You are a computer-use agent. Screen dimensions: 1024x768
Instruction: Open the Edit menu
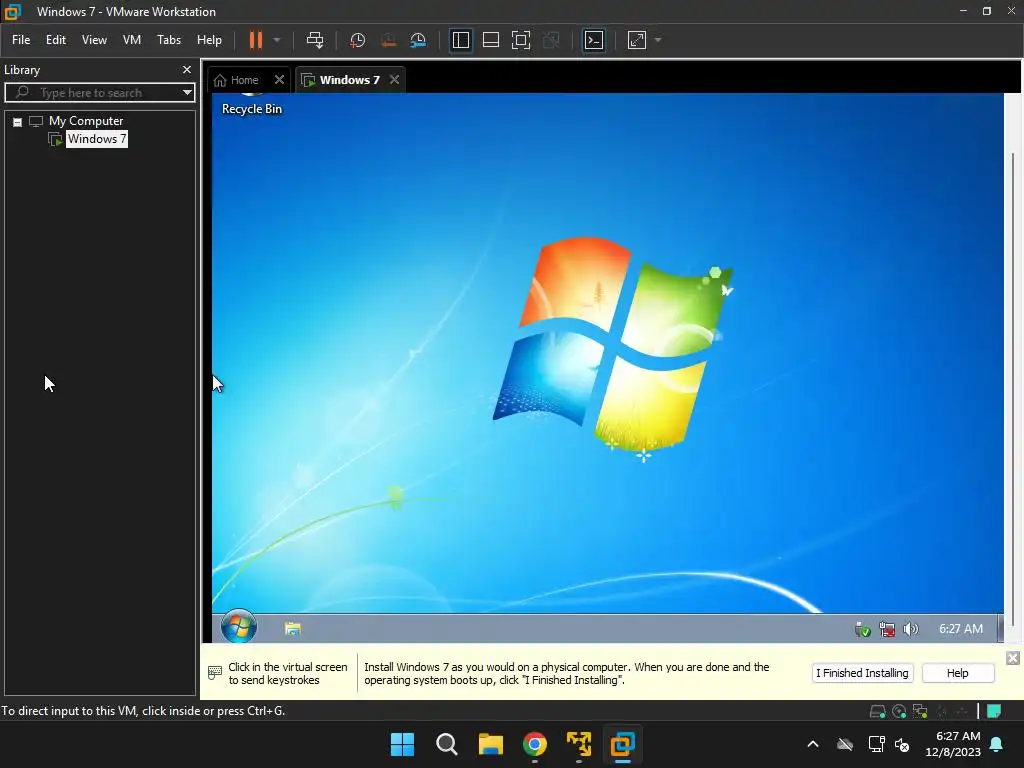pos(56,40)
